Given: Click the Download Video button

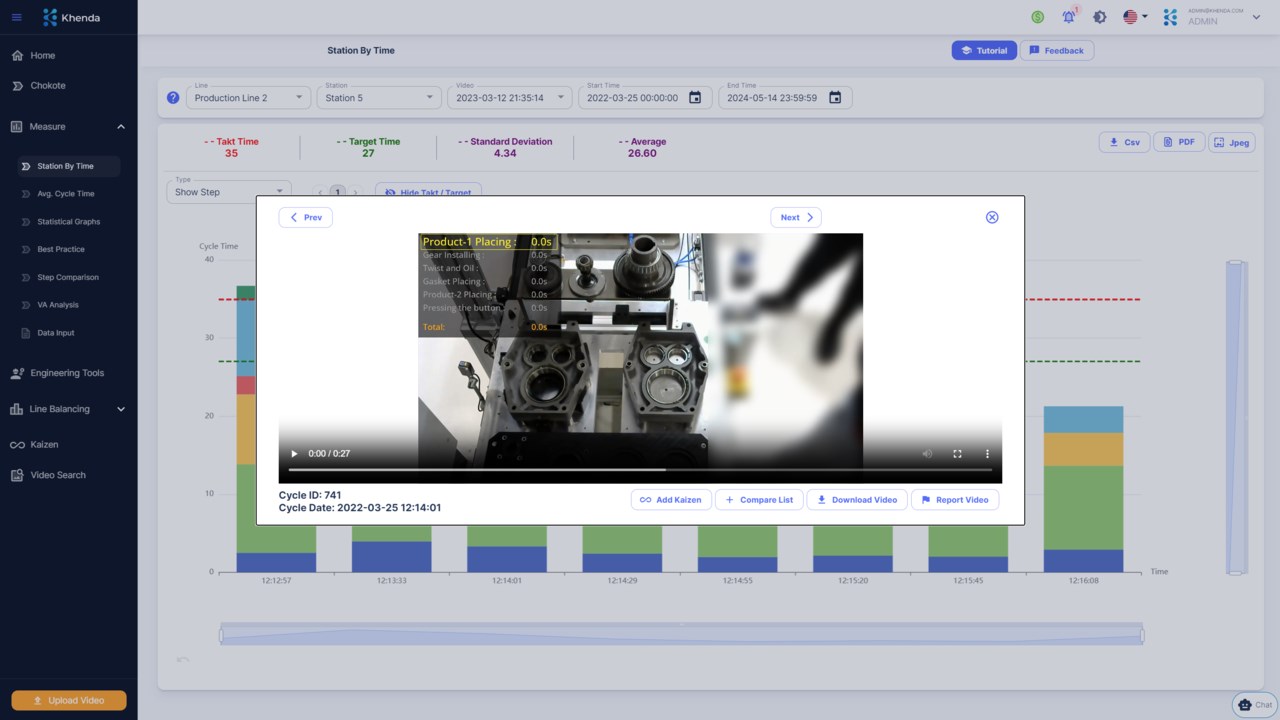Looking at the screenshot, I should (x=858, y=499).
